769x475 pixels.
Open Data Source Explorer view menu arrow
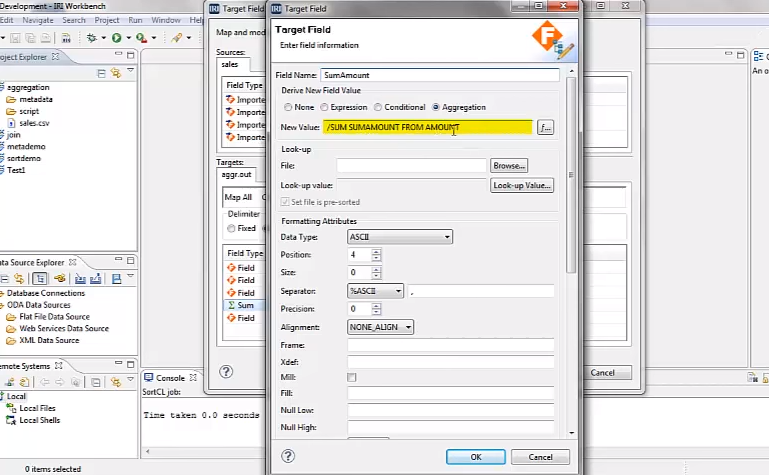pyautogui.click(x=130, y=276)
